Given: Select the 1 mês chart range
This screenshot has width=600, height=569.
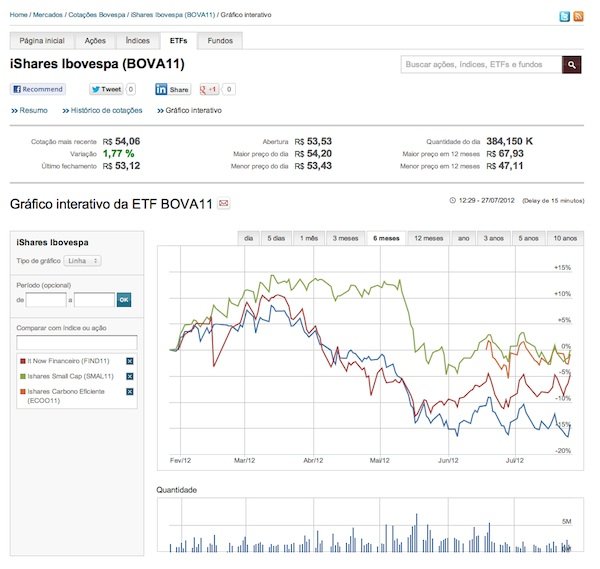Looking at the screenshot, I should coord(309,238).
